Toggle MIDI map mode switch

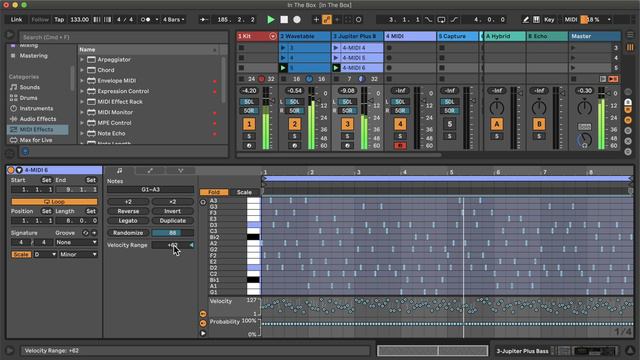pos(571,20)
